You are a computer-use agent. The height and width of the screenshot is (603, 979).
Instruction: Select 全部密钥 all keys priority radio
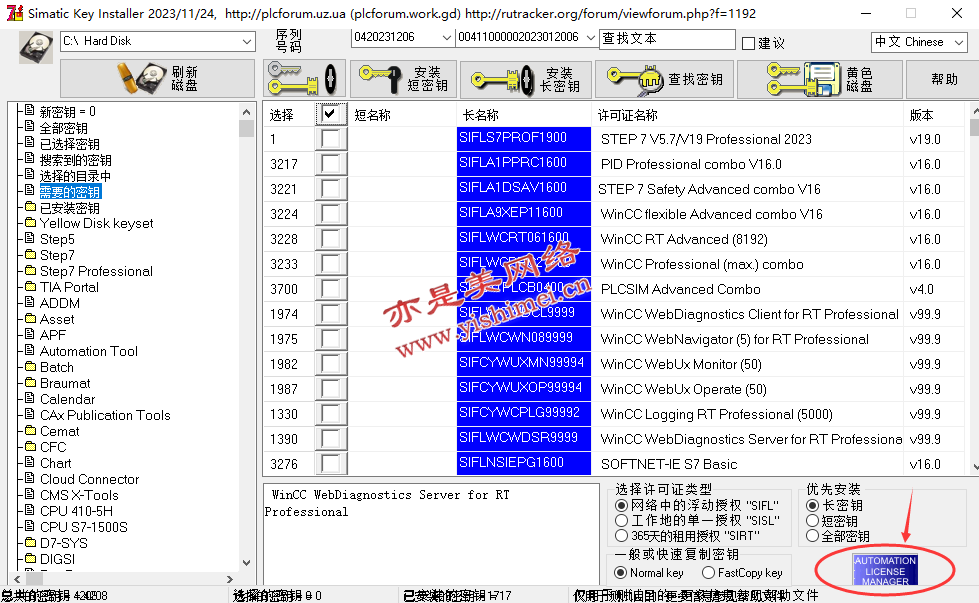tap(812, 536)
